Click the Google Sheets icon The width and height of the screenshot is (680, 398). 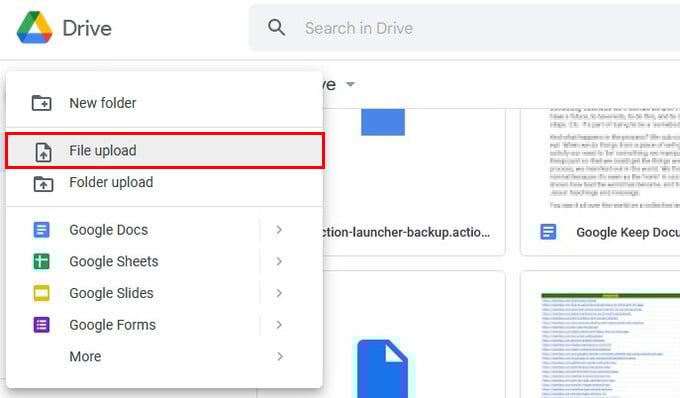coord(42,261)
